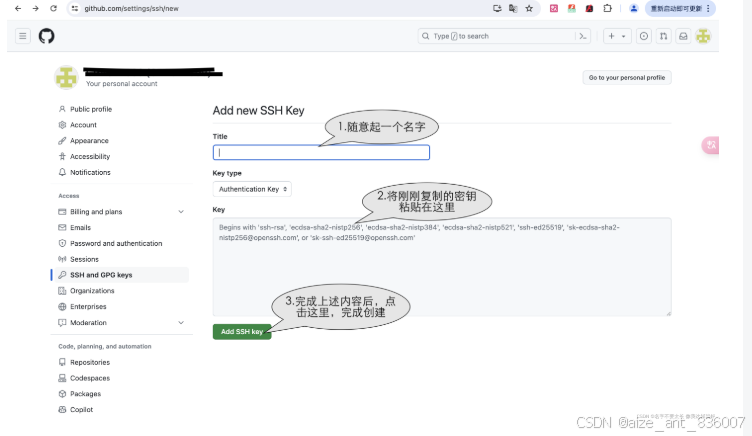Open the browser profile avatar icon

coord(634,8)
